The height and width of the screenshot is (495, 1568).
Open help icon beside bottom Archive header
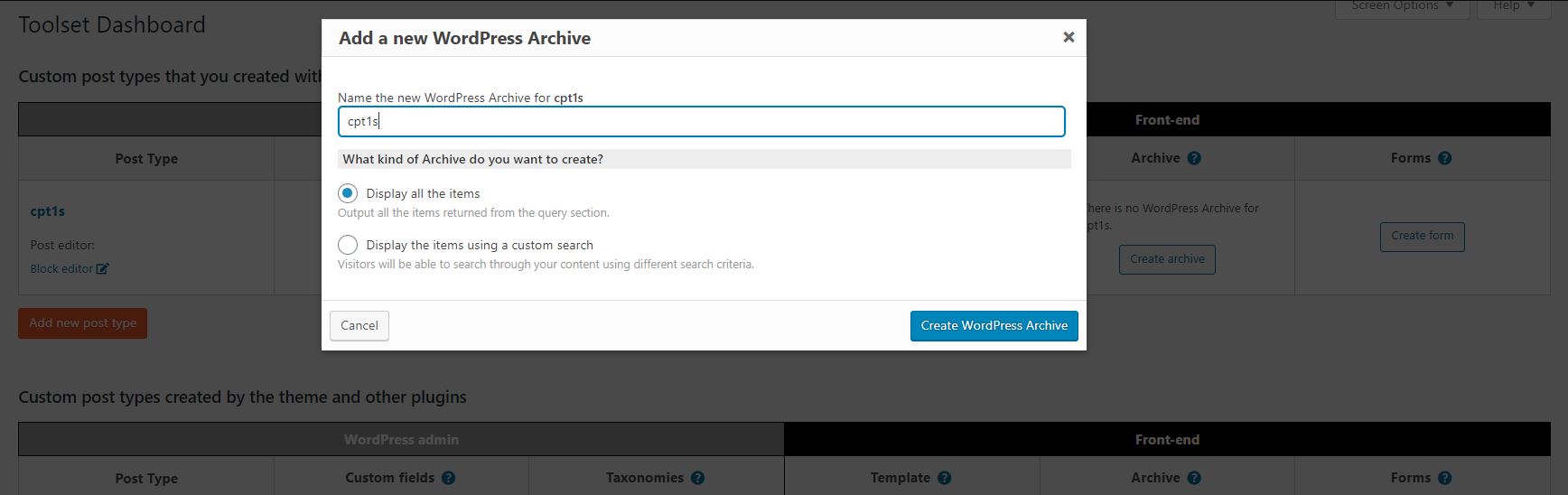(x=1194, y=478)
